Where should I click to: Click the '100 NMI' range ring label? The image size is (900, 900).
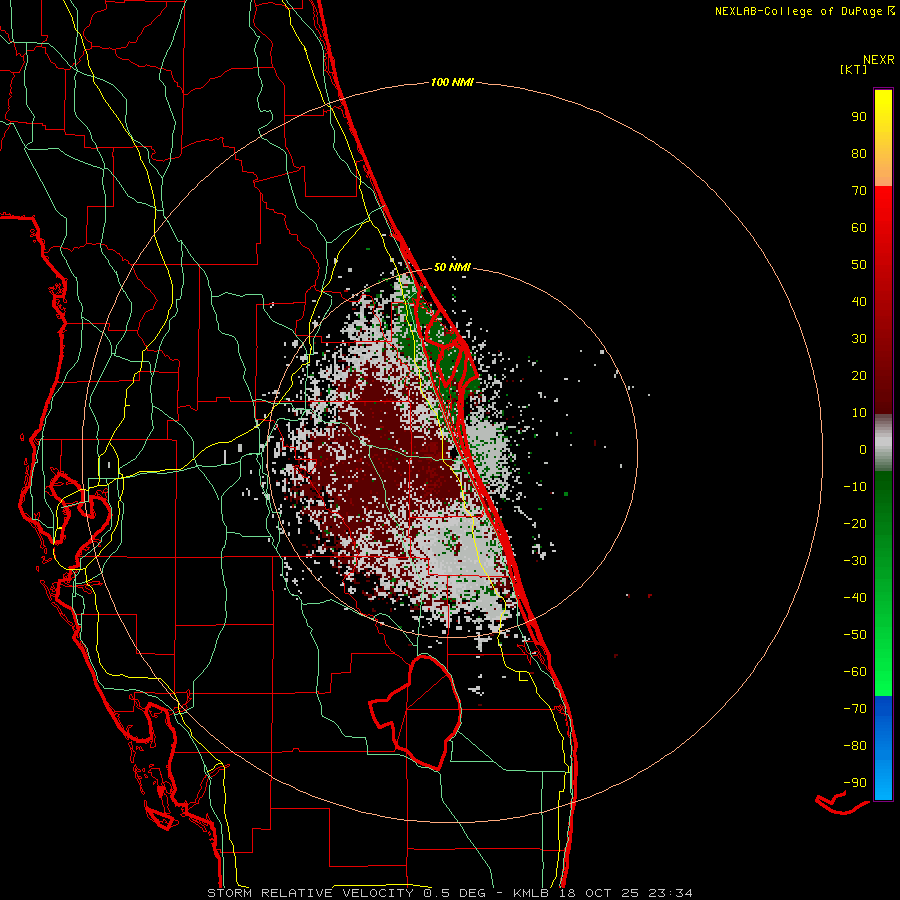click(452, 82)
